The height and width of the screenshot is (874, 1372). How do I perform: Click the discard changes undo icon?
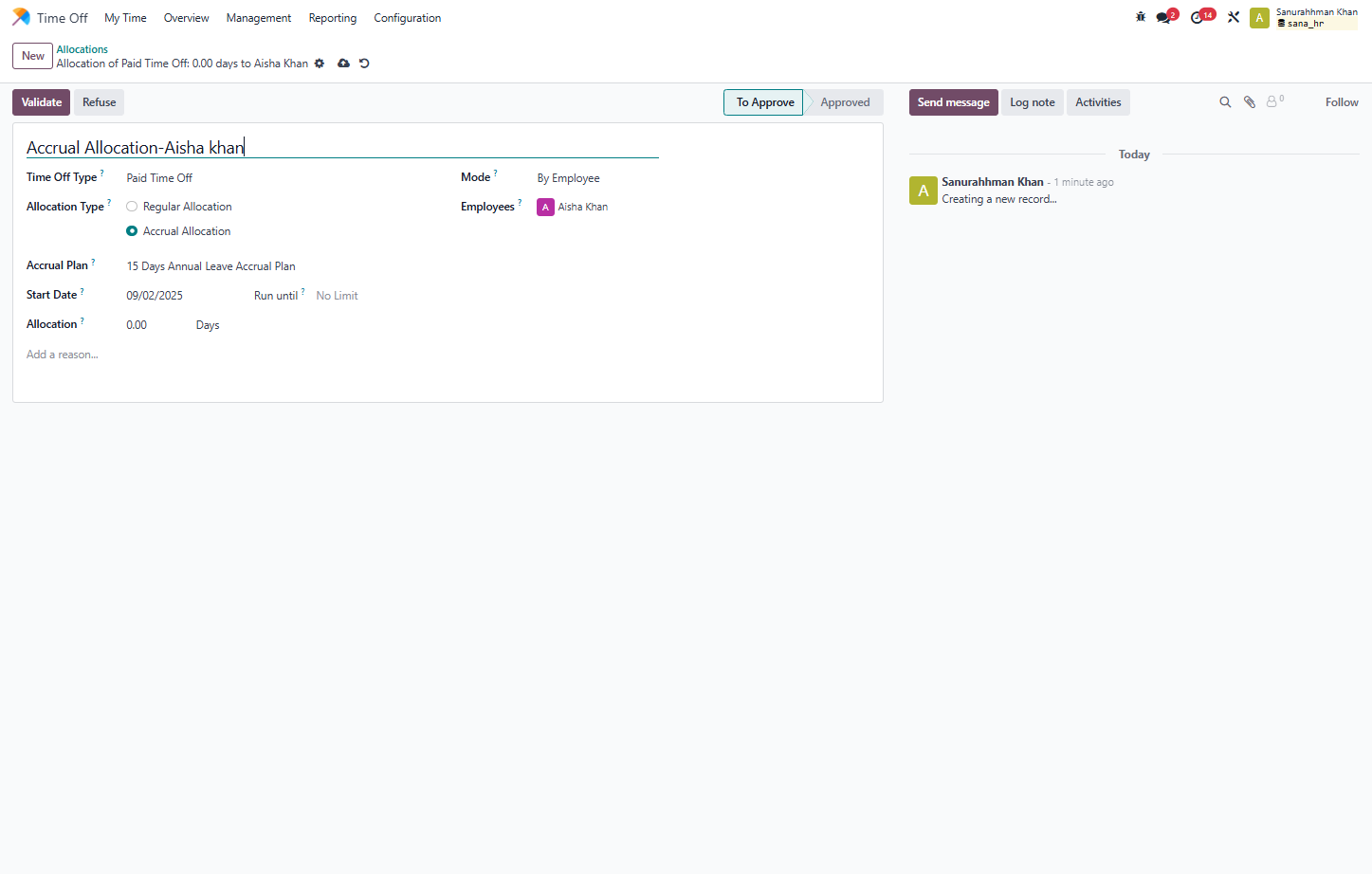click(x=364, y=64)
